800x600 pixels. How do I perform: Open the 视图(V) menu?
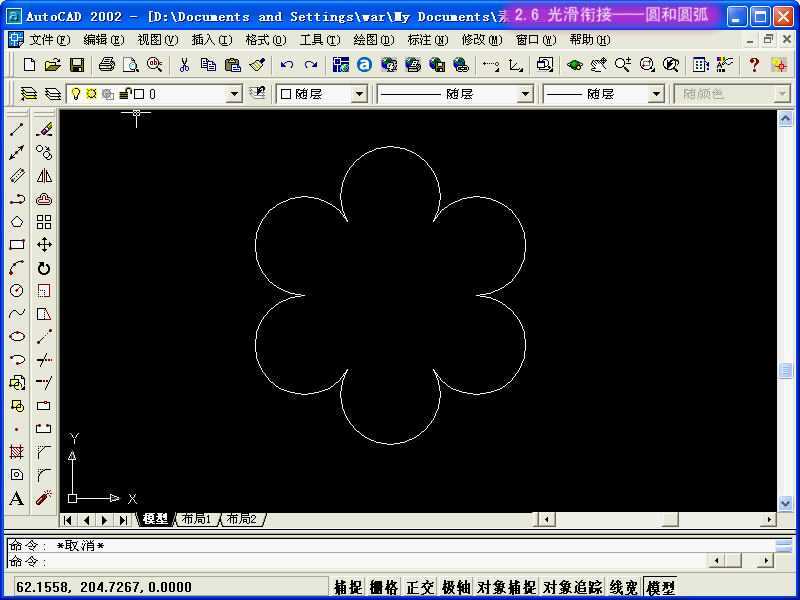[x=158, y=40]
